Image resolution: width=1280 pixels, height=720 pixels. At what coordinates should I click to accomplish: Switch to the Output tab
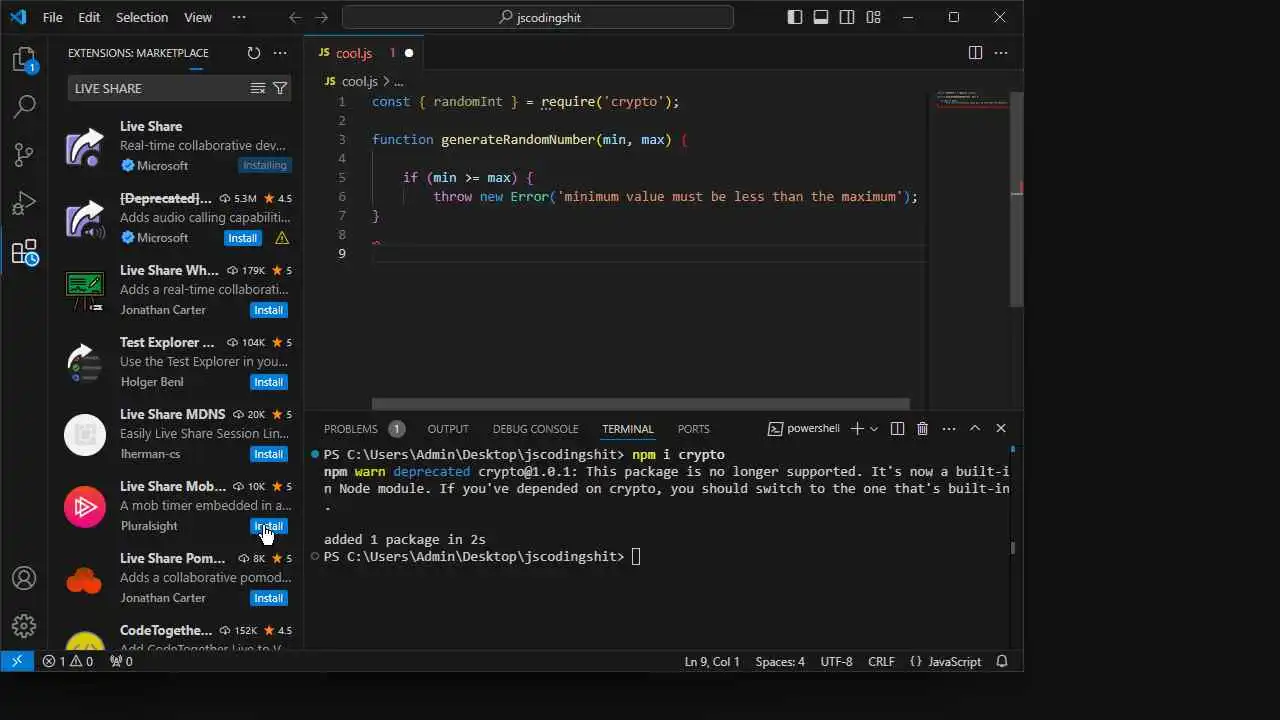[x=448, y=428]
